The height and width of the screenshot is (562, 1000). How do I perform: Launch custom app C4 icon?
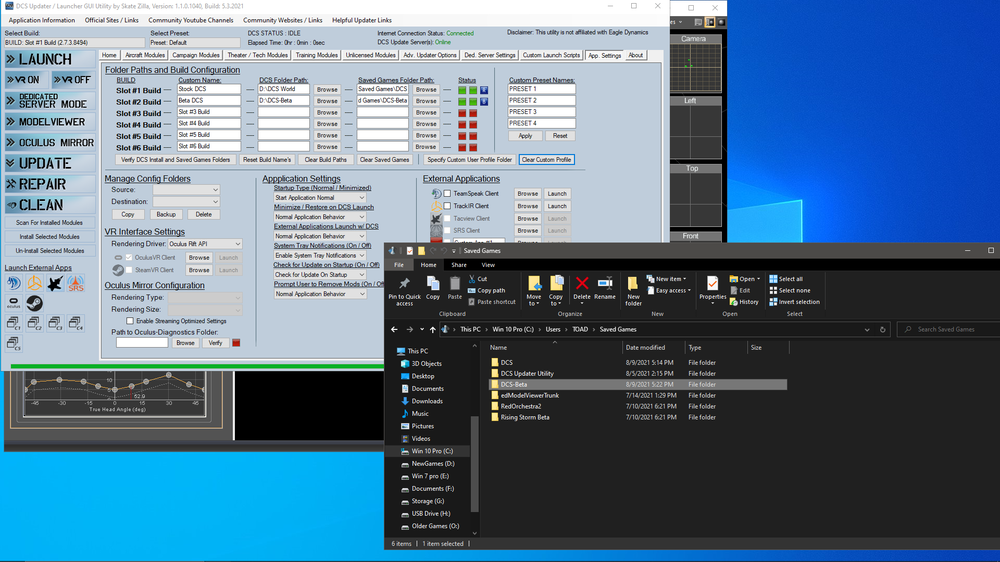point(76,323)
